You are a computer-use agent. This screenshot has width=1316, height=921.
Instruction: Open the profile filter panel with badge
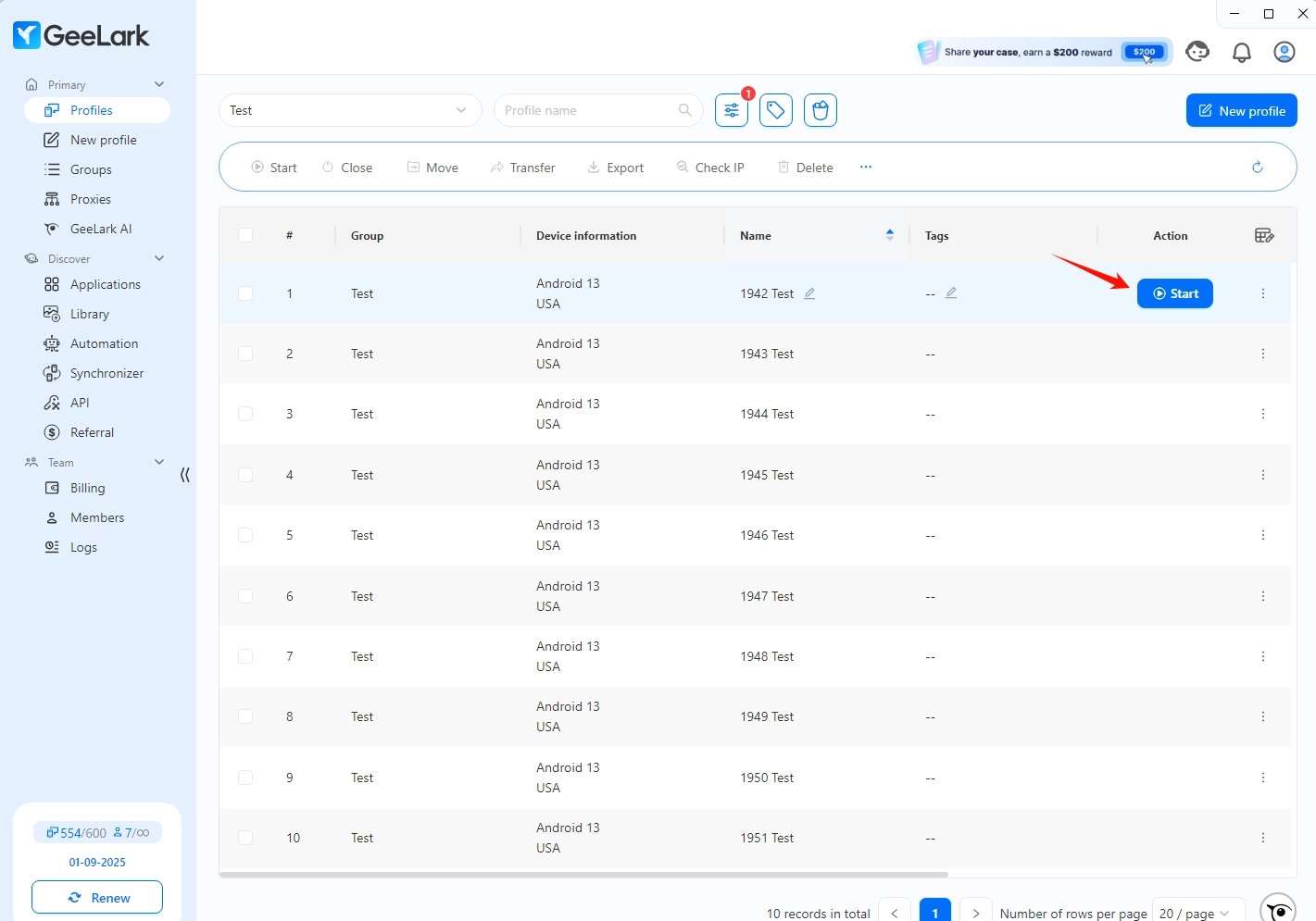pos(731,110)
